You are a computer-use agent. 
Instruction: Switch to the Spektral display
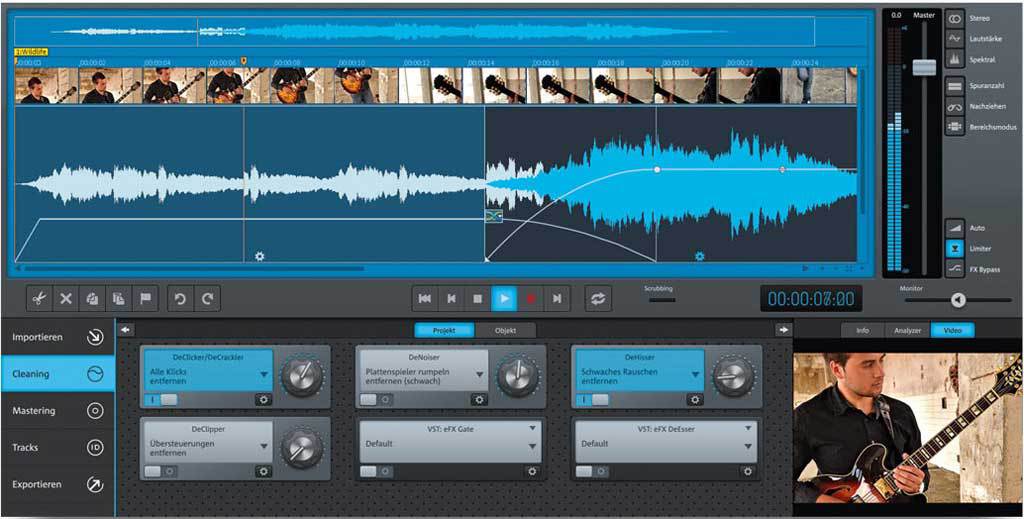coord(955,59)
